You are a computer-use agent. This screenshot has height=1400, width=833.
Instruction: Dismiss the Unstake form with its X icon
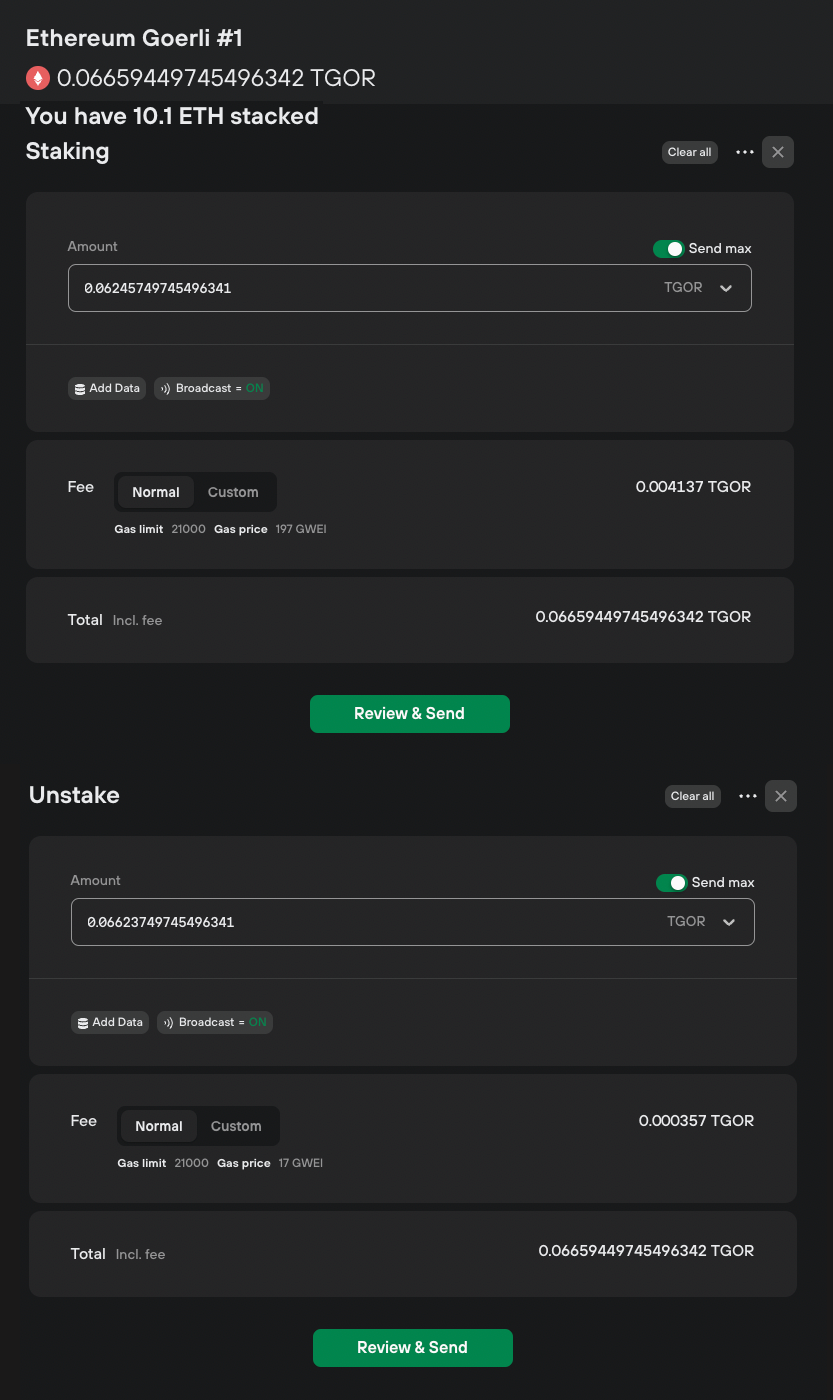tap(781, 796)
